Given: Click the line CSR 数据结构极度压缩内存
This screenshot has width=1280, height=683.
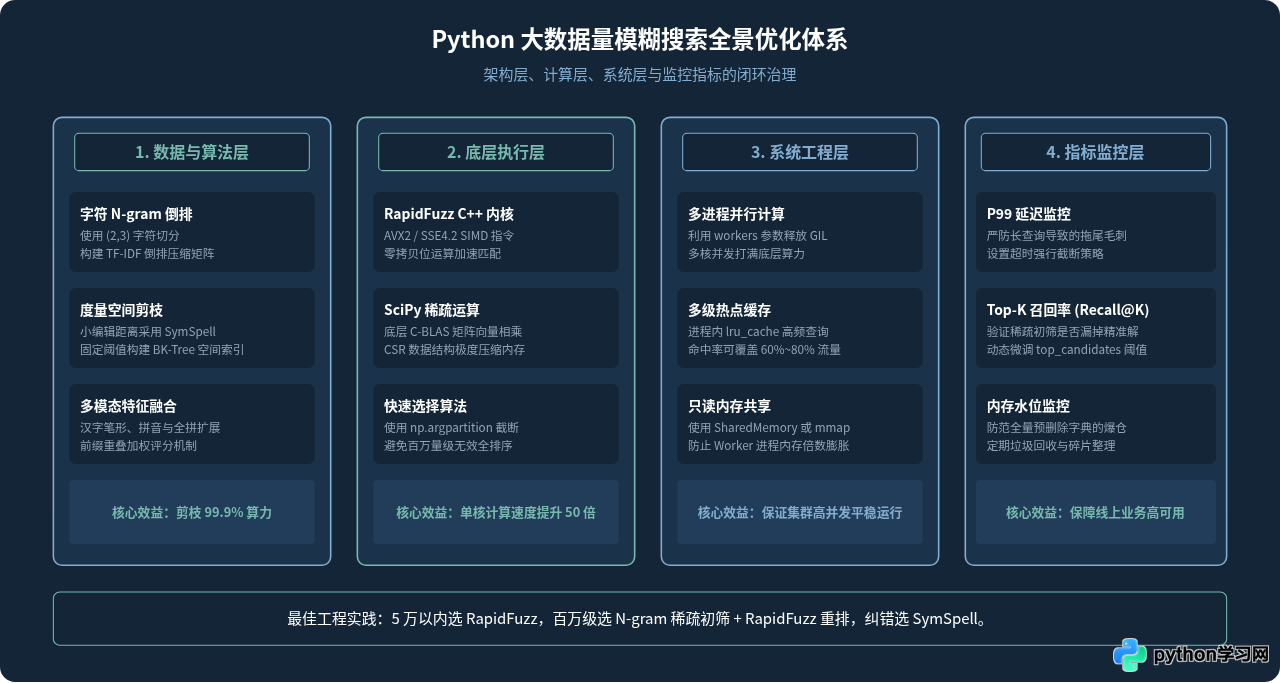Looking at the screenshot, I should click(x=455, y=350).
